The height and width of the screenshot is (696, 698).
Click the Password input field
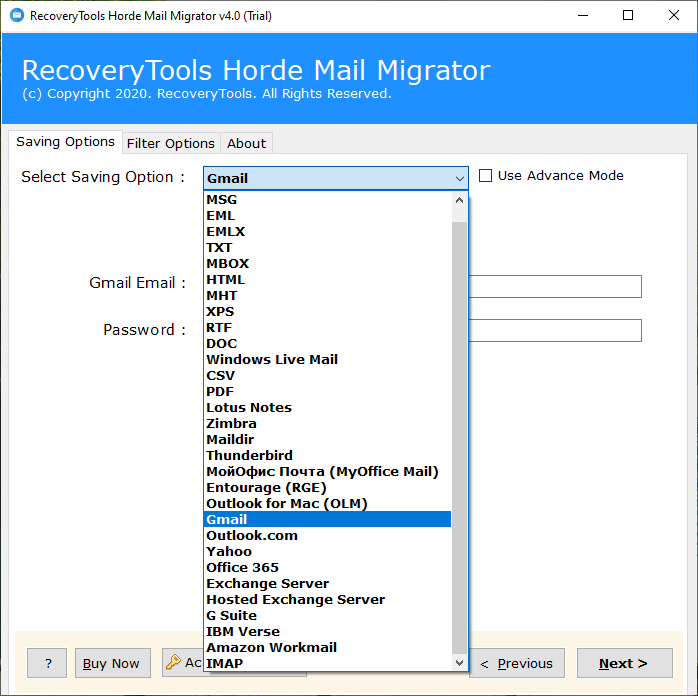555,331
